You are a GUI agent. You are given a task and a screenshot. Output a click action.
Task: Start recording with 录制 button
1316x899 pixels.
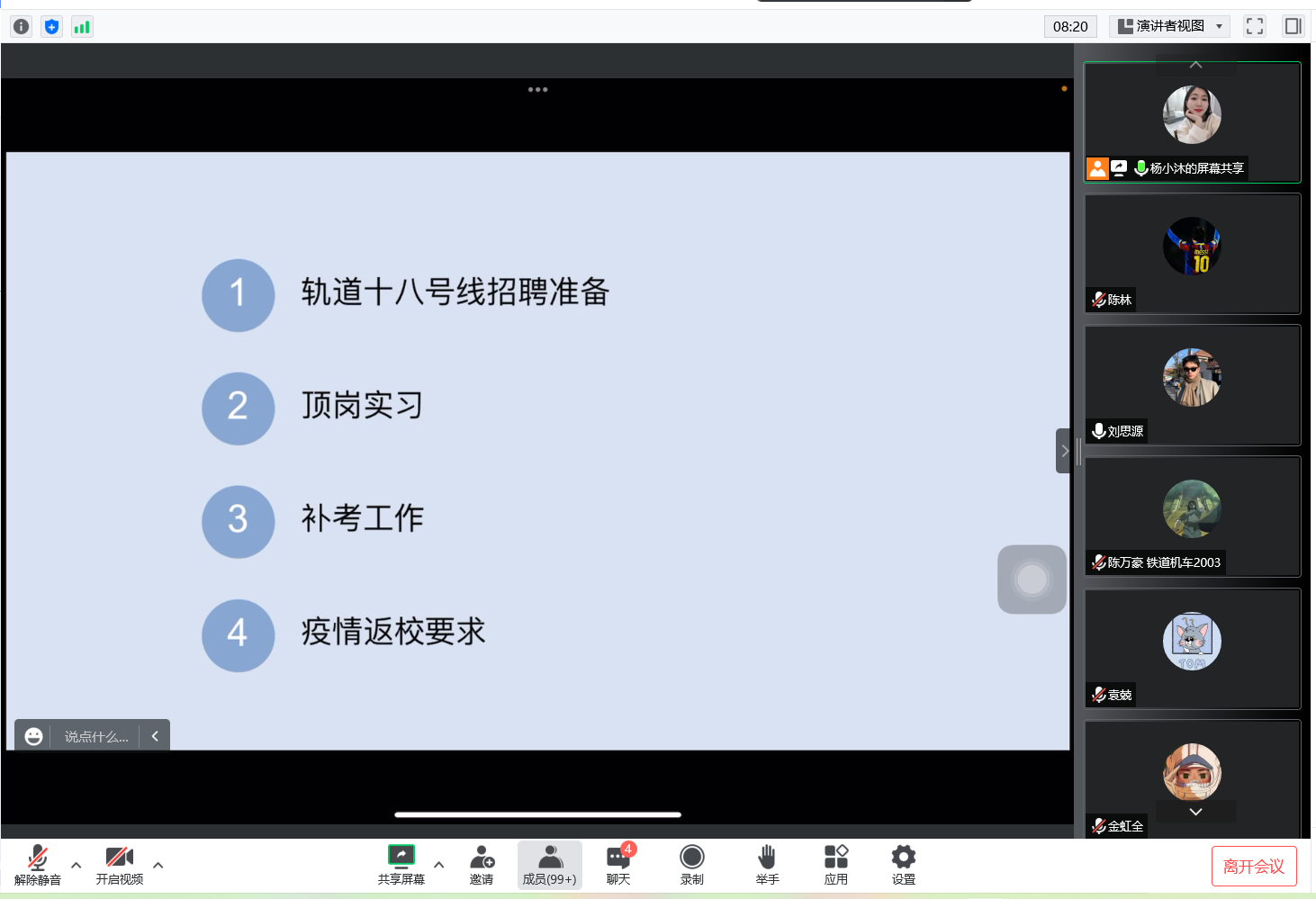point(691,865)
